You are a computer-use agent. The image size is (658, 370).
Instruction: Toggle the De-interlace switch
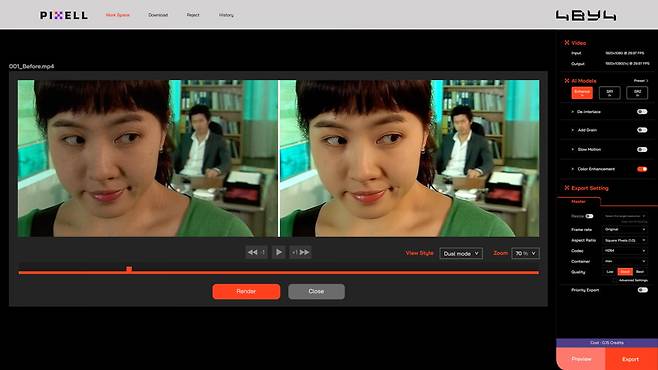click(x=642, y=112)
